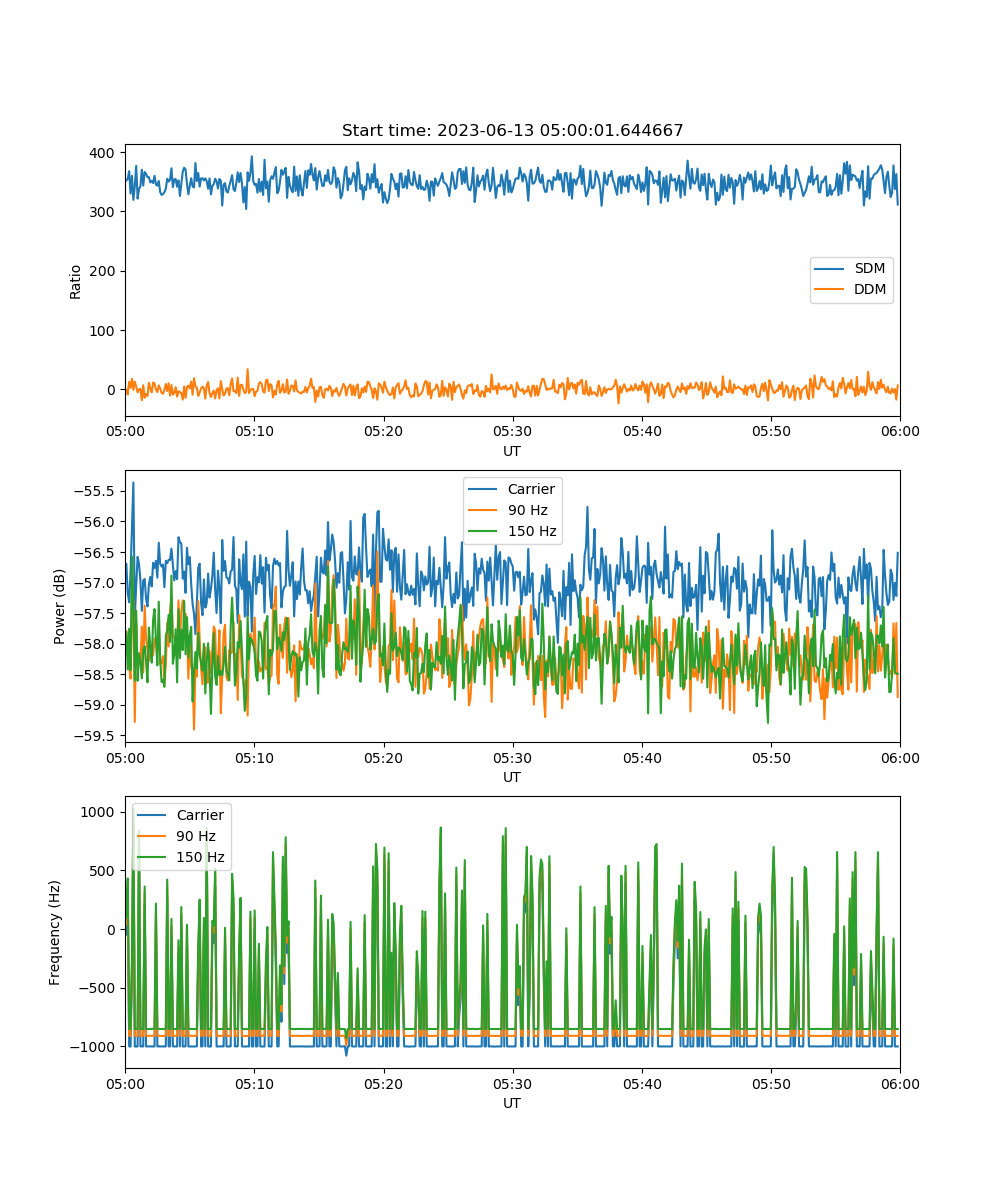The width and height of the screenshot is (1000, 1200).
Task: Click the −55.5 tick on the Power axis
Action: 96,491
